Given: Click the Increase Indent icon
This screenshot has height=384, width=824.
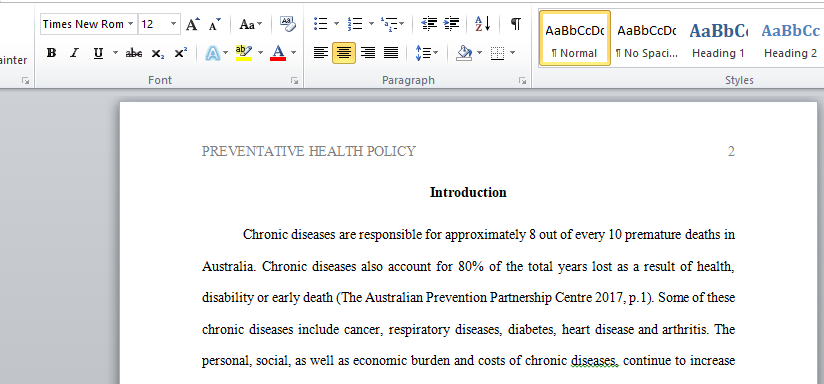Looking at the screenshot, I should (451, 24).
